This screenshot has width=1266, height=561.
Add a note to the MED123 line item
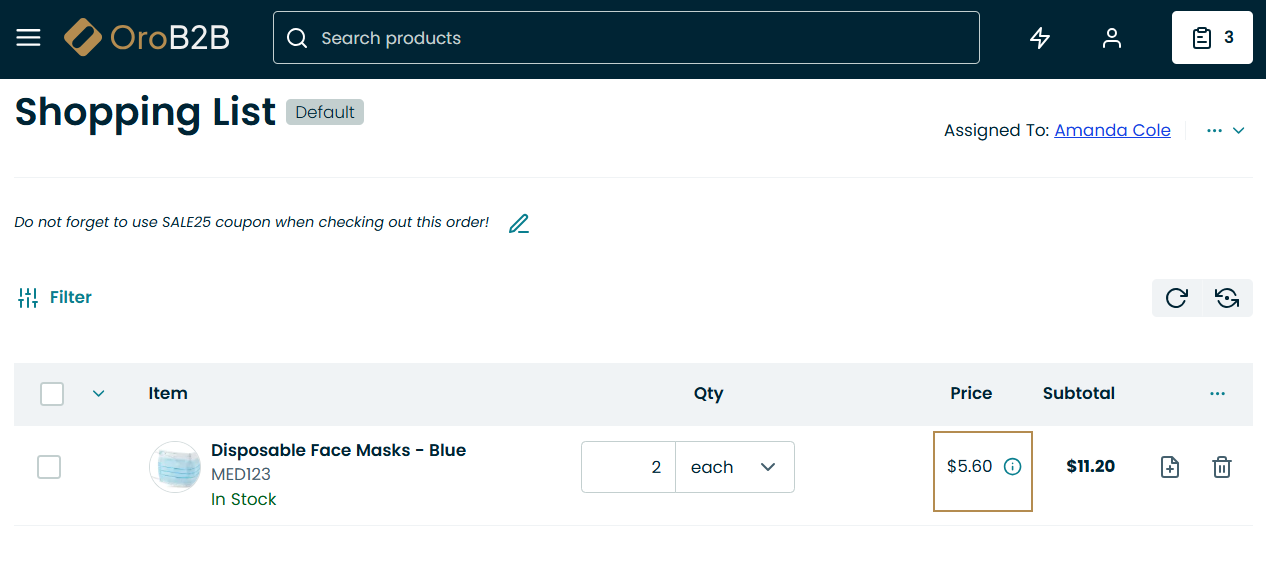click(x=1170, y=467)
